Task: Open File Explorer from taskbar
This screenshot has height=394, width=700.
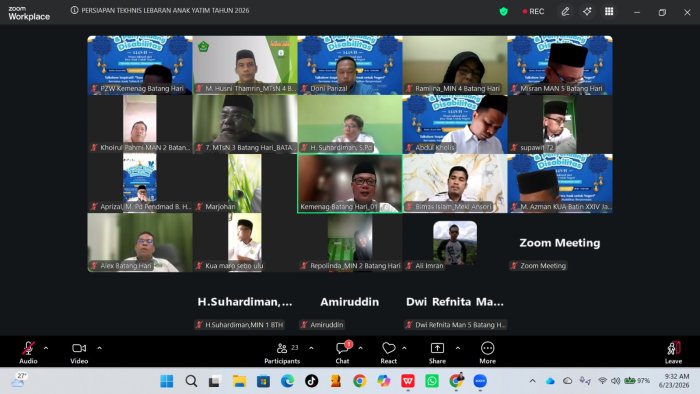Action: tap(239, 381)
